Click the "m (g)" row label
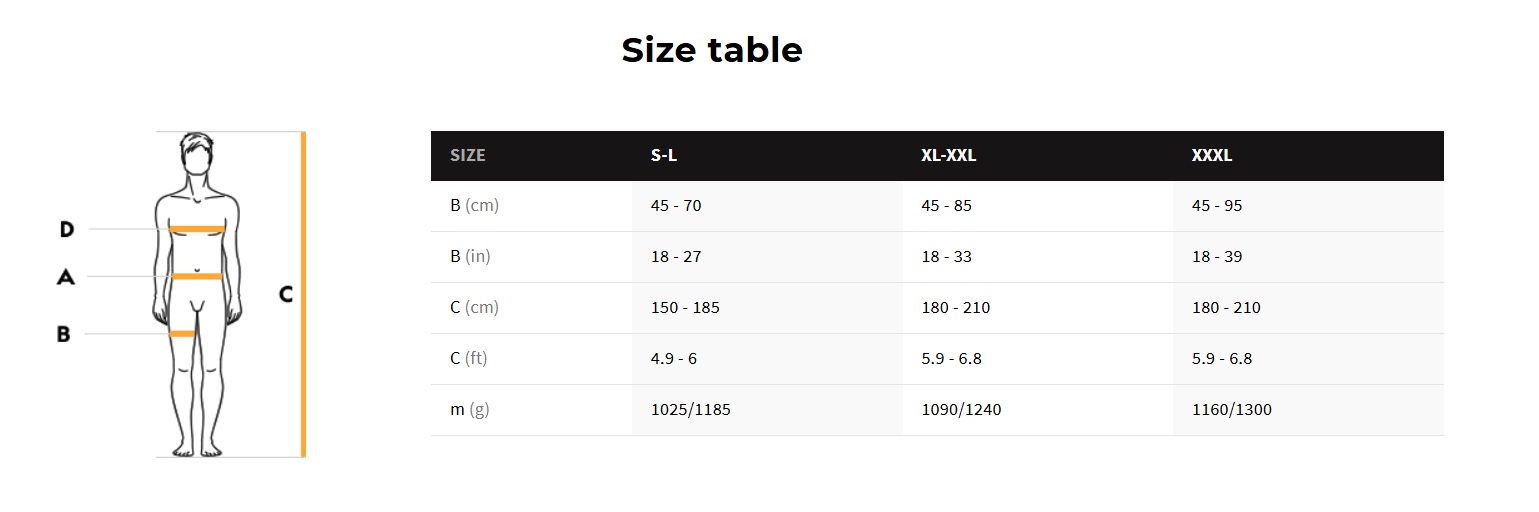This screenshot has height=512, width=1539. click(x=470, y=409)
